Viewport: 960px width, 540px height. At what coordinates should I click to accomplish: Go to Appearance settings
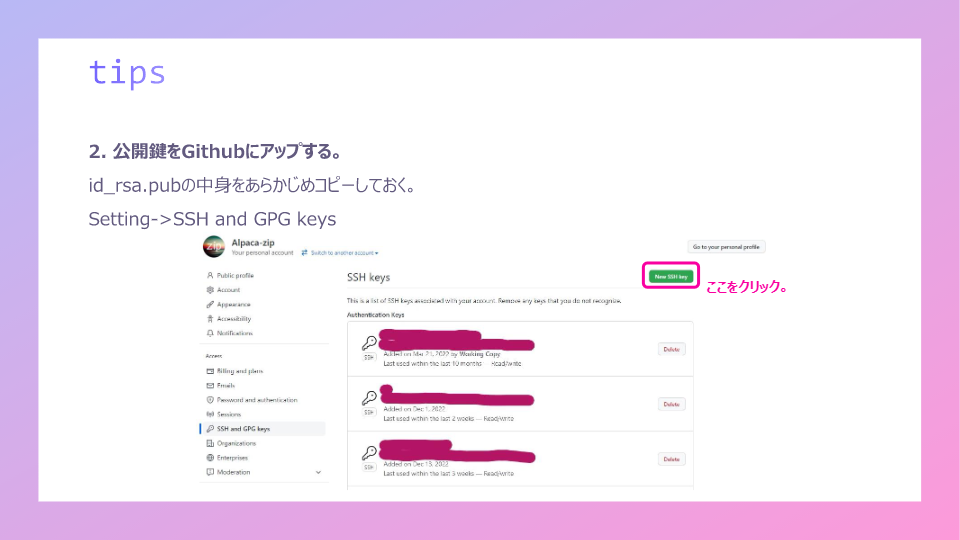point(233,304)
